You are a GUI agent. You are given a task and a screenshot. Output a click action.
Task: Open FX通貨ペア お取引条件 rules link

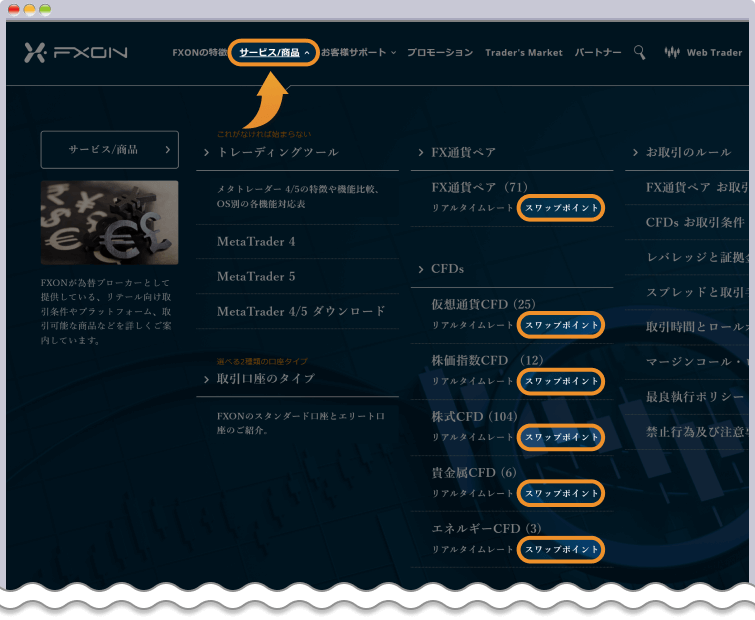[x=697, y=187]
